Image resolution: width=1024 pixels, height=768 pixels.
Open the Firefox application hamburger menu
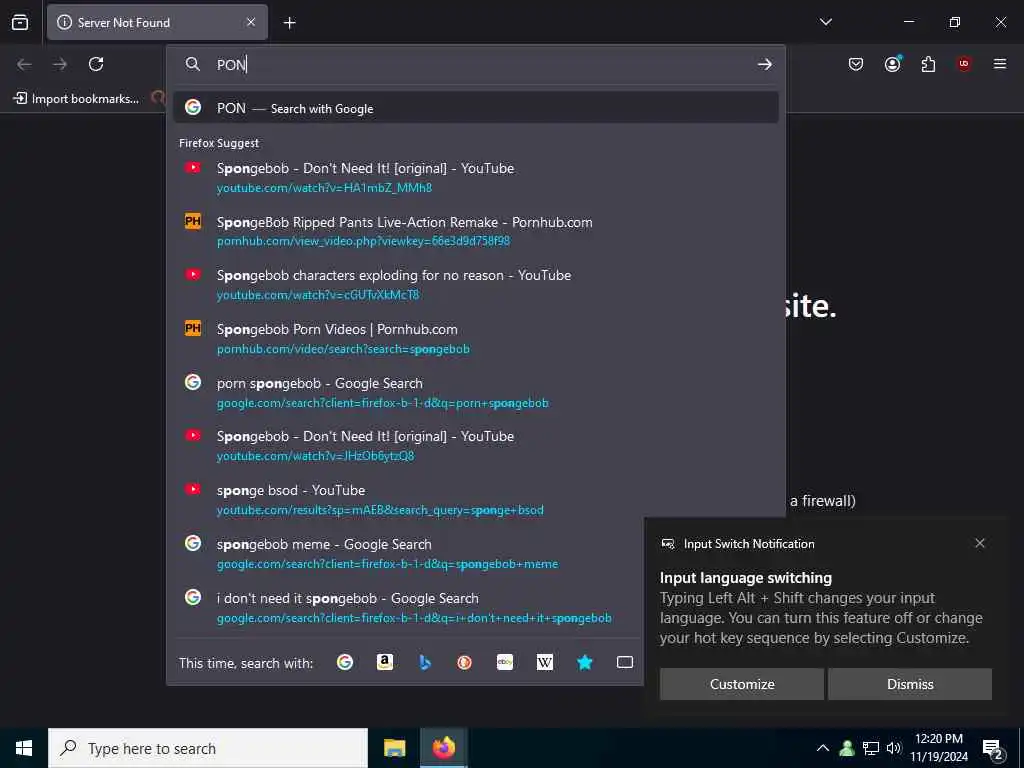click(x=1000, y=64)
